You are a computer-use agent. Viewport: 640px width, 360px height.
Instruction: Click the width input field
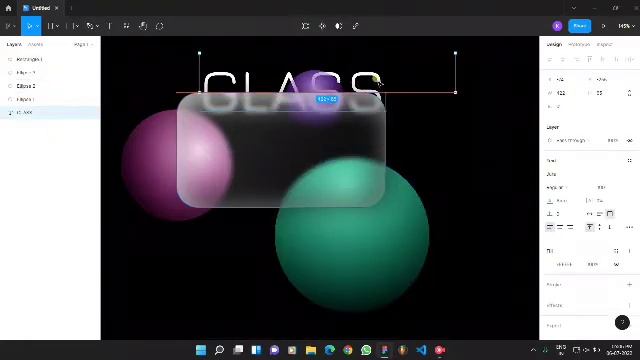click(x=563, y=93)
